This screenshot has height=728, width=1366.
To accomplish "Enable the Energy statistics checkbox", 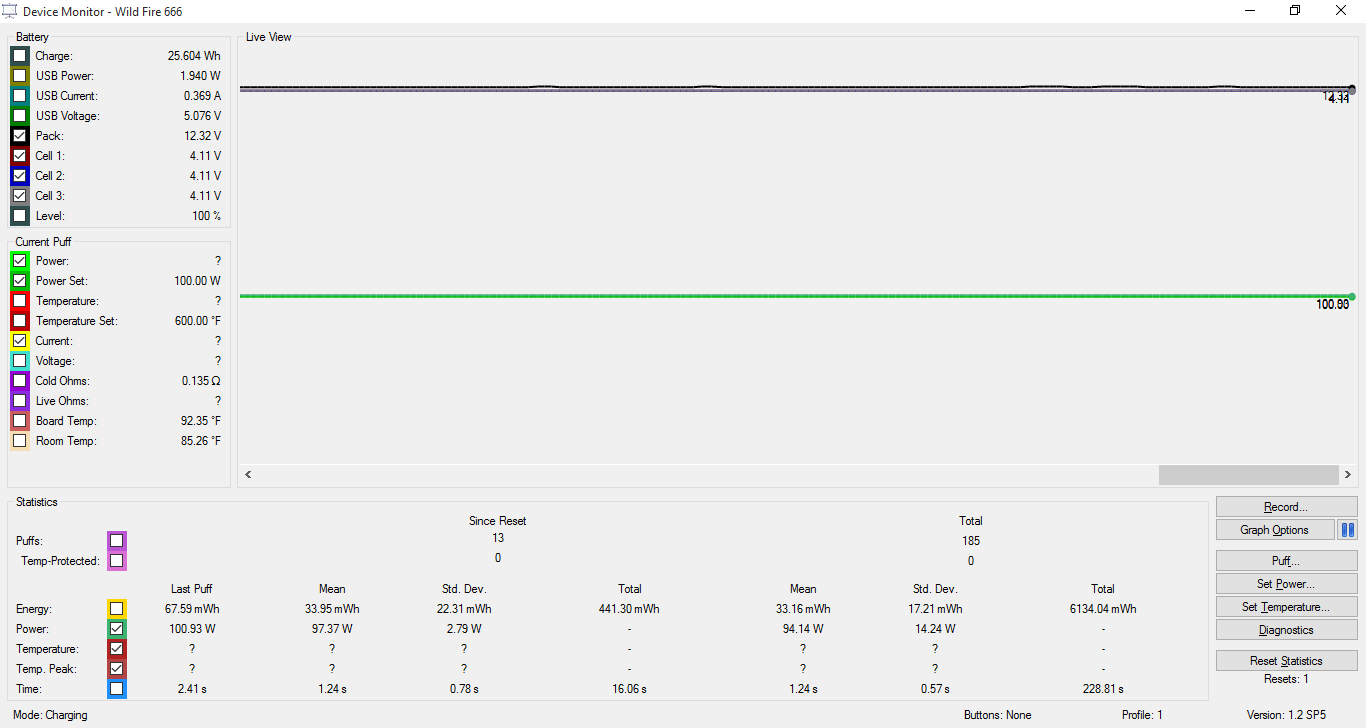I will pyautogui.click(x=117, y=609).
